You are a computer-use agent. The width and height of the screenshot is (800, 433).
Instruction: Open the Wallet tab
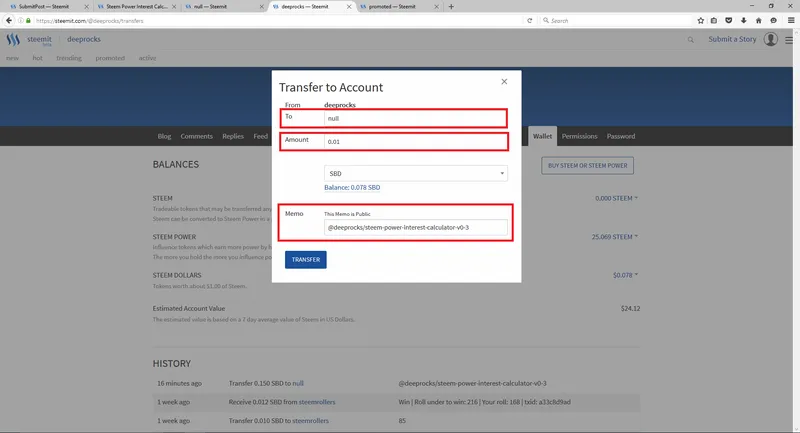(542, 136)
